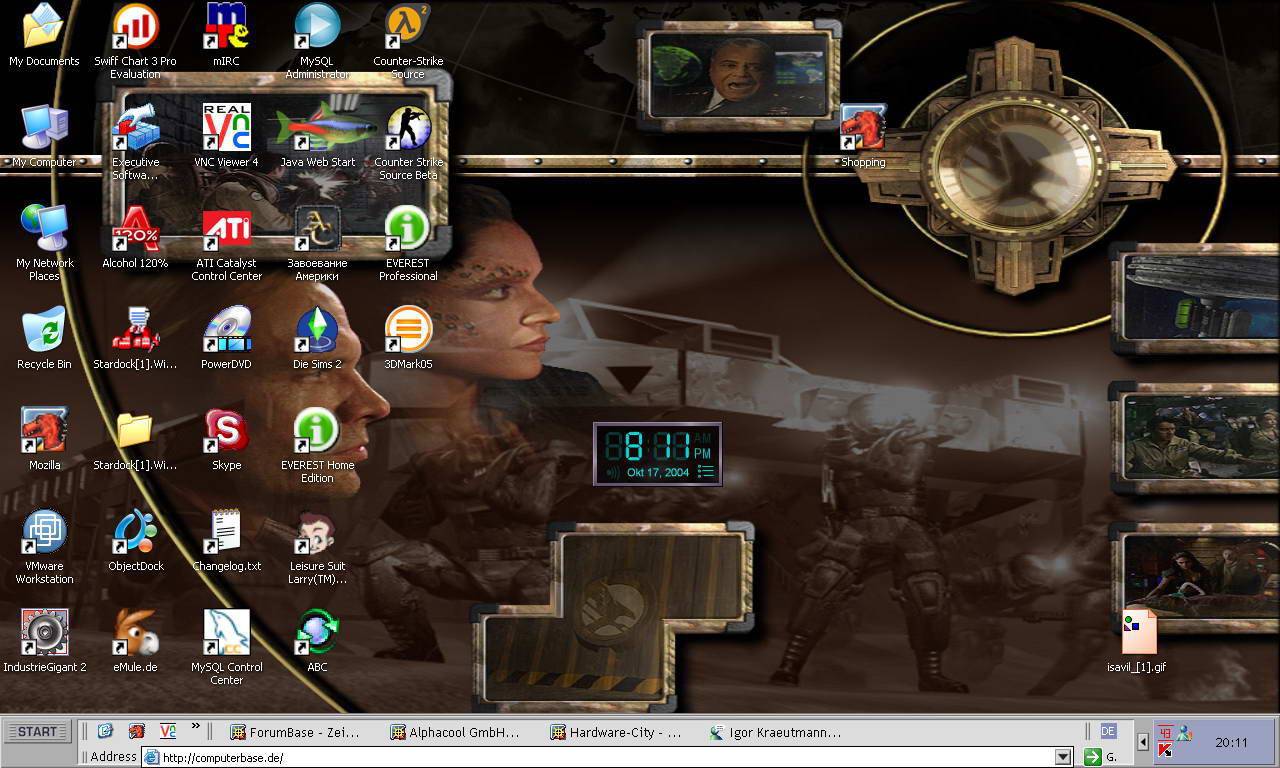
Task: Toggle the clock widget sound icon
Action: coord(612,472)
